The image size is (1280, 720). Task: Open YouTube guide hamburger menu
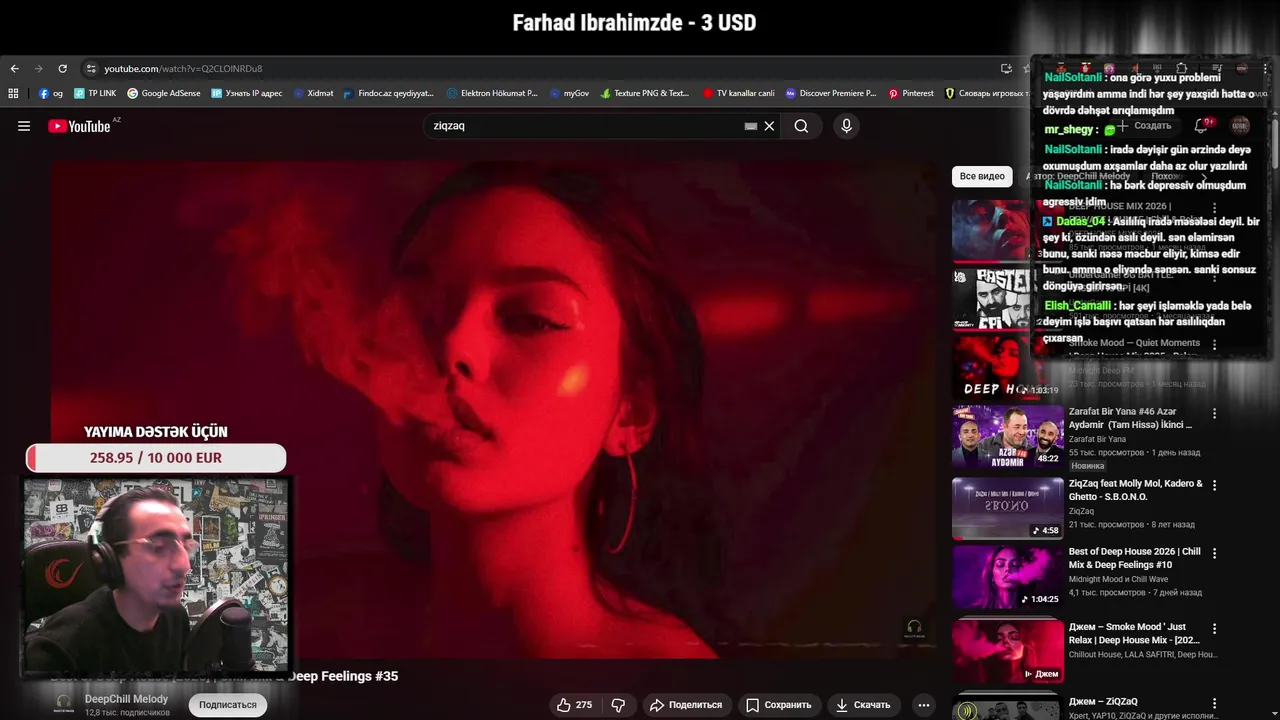[x=24, y=126]
